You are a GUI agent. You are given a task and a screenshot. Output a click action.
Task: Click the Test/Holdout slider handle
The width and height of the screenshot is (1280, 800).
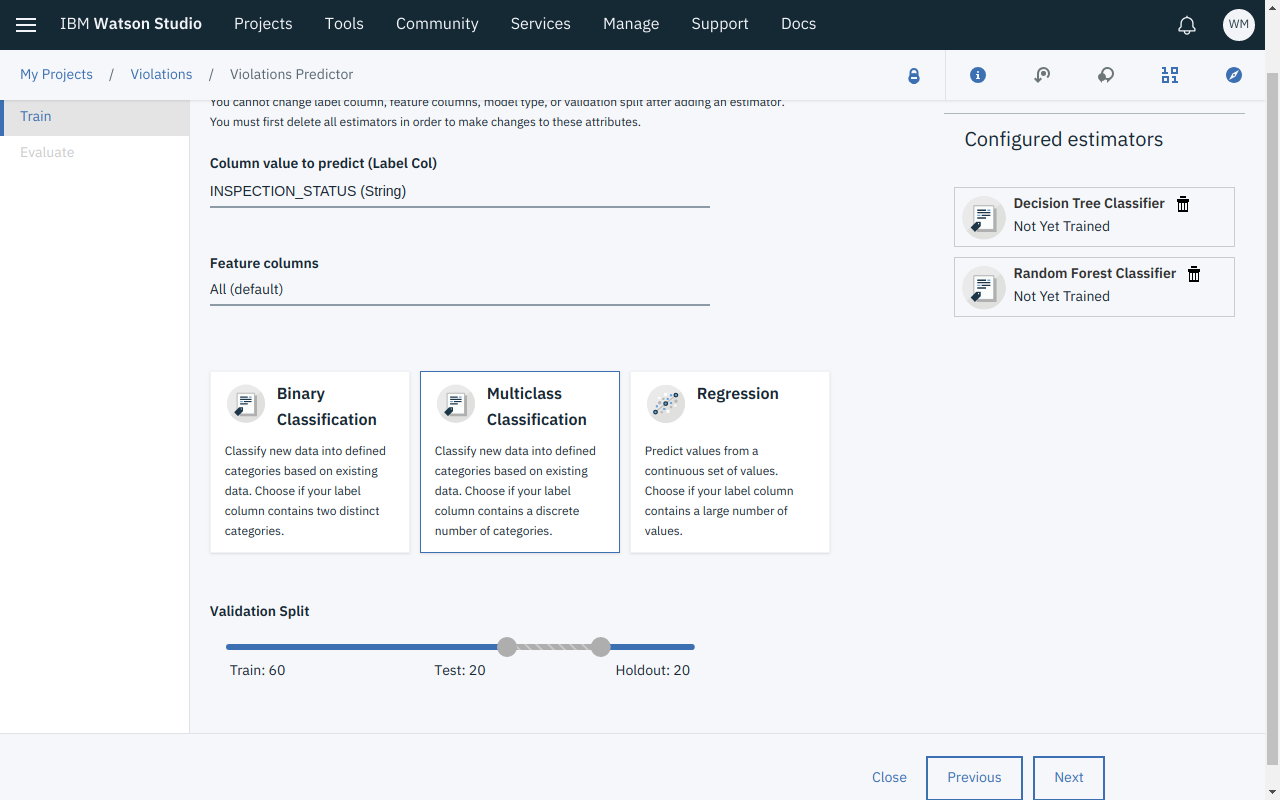coord(601,647)
